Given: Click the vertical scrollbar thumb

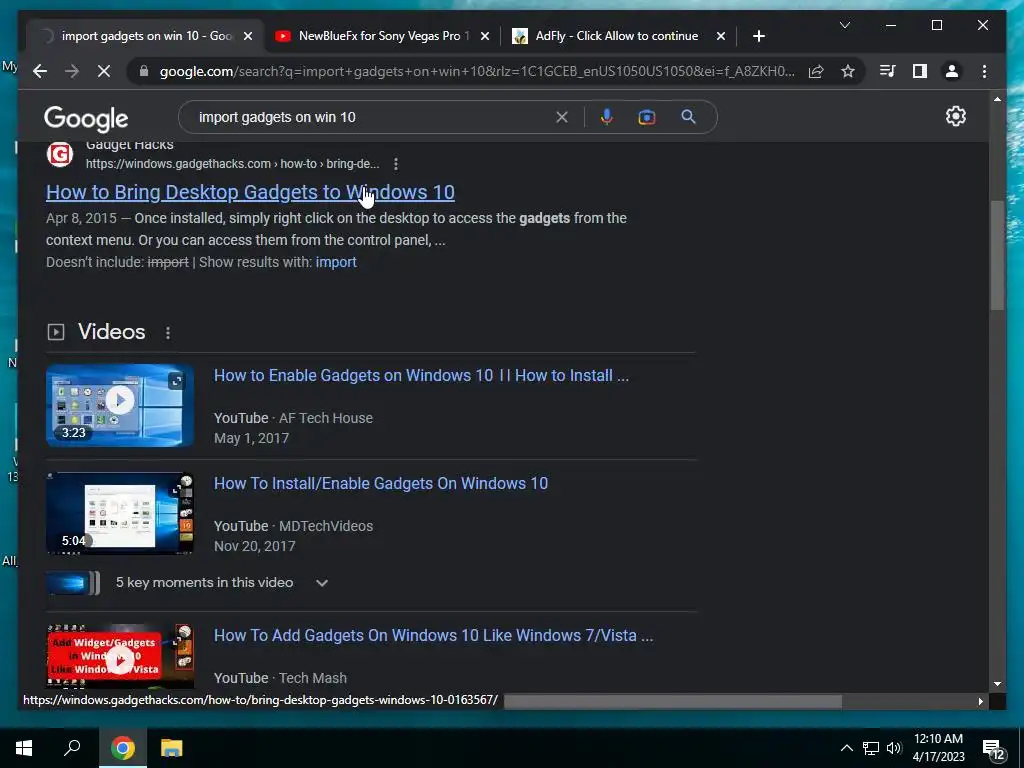Looking at the screenshot, I should [997, 255].
